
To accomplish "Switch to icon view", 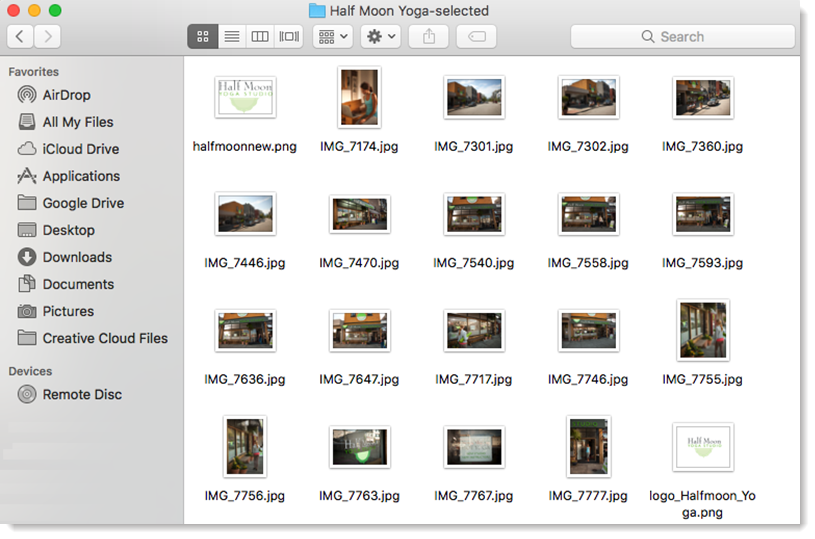I will coord(203,36).
